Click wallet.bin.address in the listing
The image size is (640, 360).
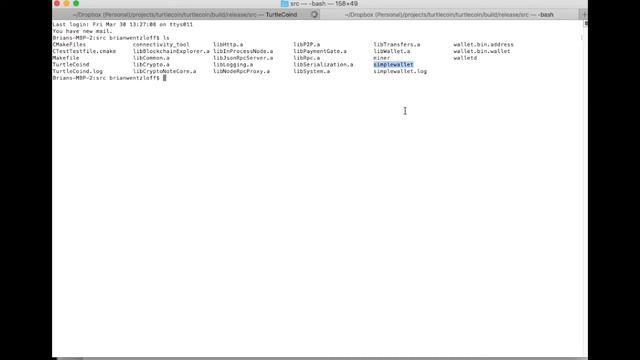click(x=484, y=44)
